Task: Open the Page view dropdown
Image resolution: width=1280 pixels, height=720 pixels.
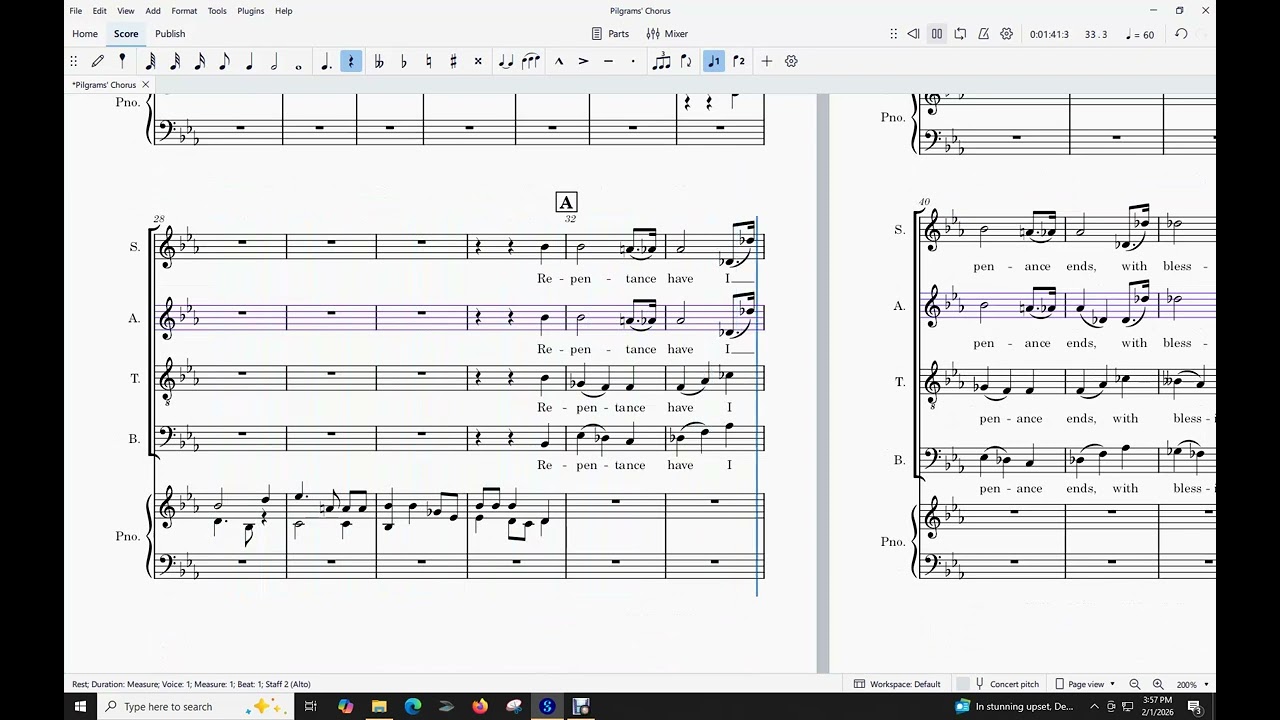Action: (x=1084, y=684)
